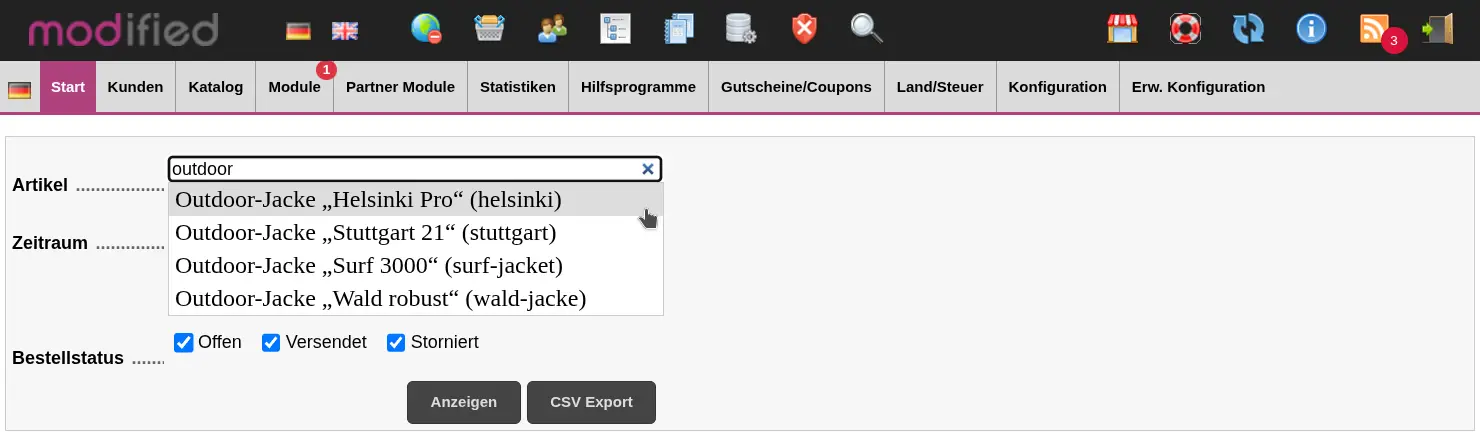Screen dimensions: 1480x437
Task: Switch admin language to English flag
Action: point(344,31)
